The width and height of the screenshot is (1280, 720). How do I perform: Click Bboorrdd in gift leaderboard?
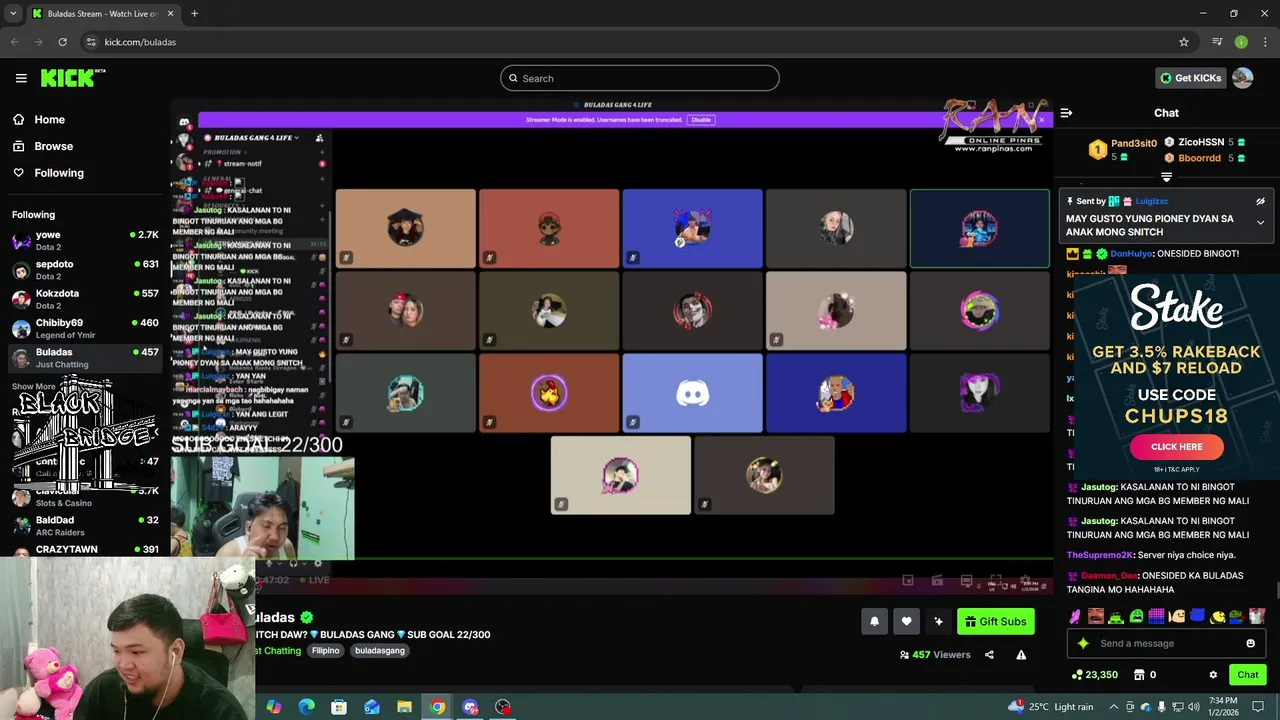tap(1199, 158)
